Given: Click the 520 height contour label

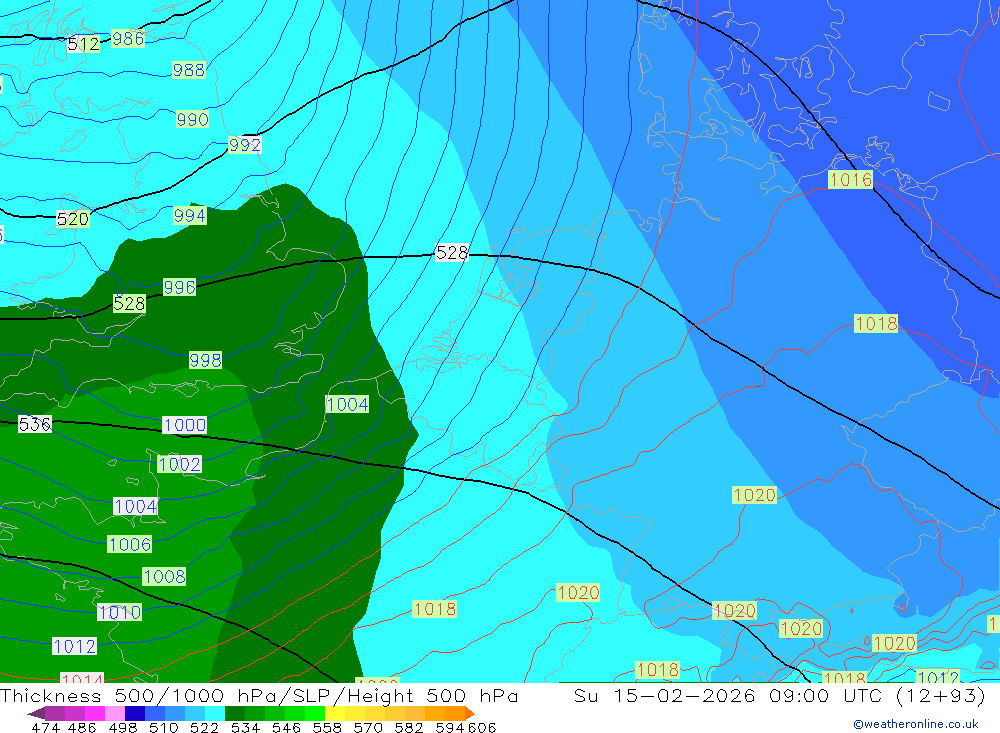Looking at the screenshot, I should 73,219.
